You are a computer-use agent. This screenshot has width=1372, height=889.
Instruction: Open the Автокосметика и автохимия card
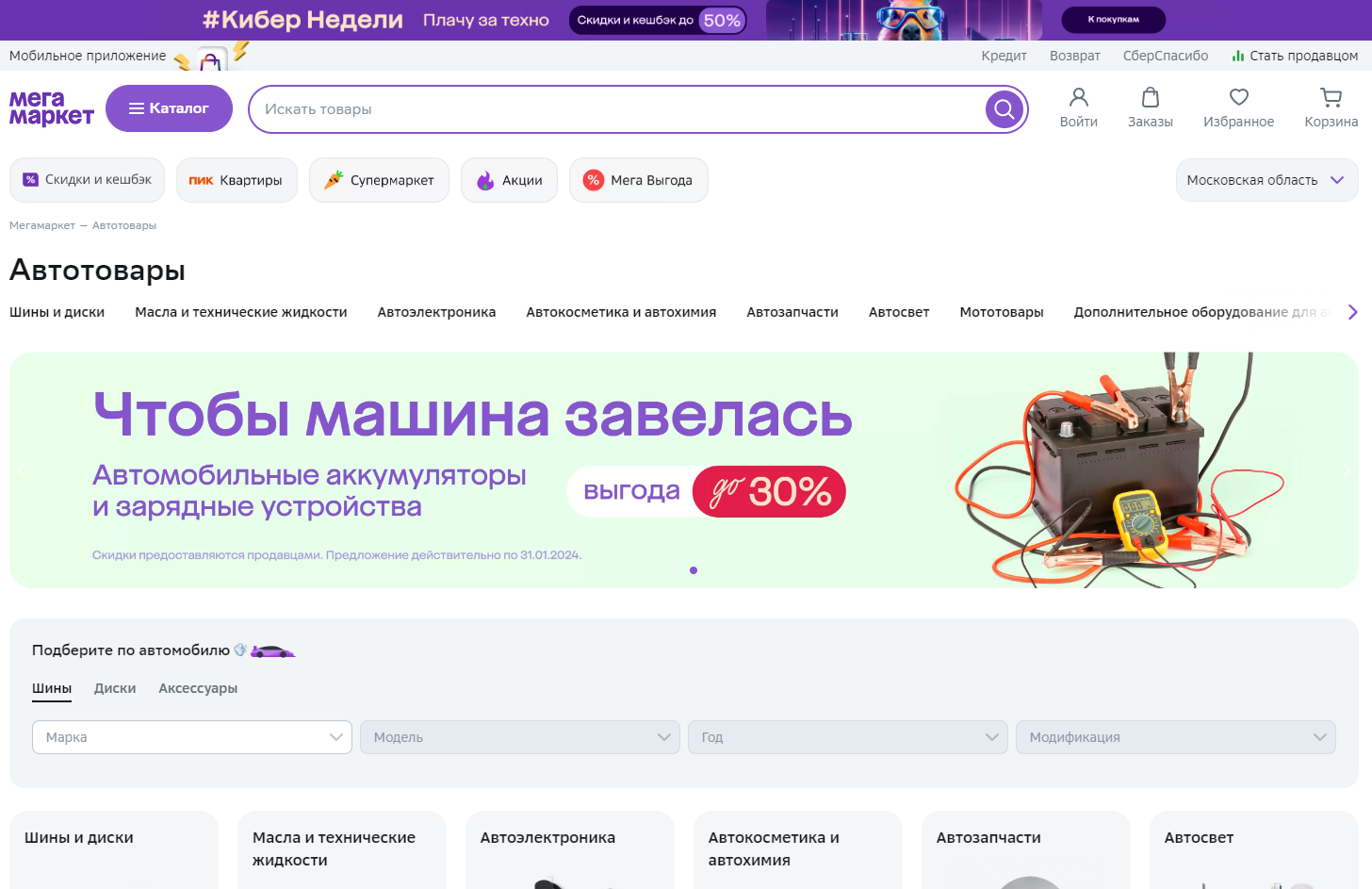(x=798, y=850)
